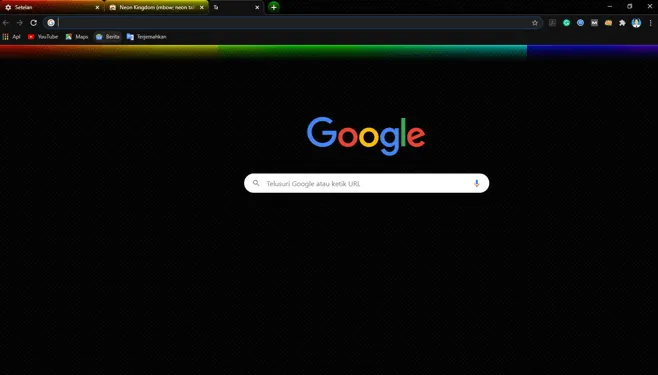Open the Chrome three-dot menu

[650, 23]
